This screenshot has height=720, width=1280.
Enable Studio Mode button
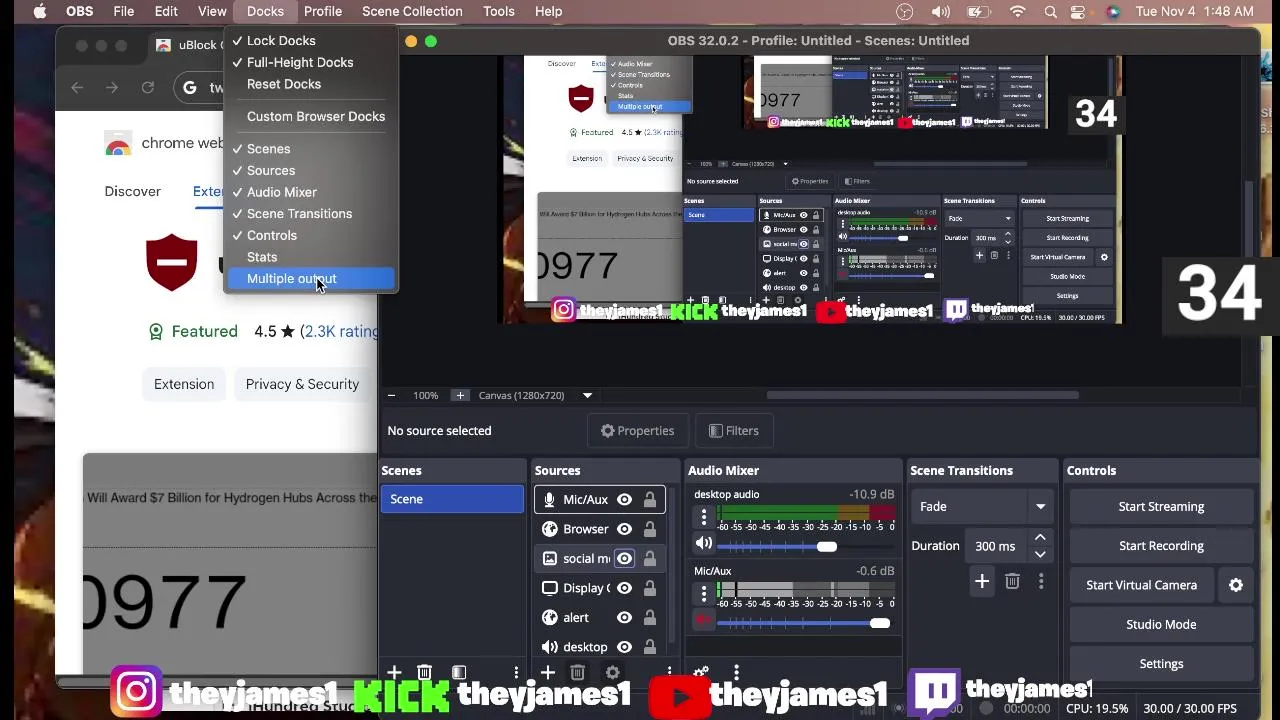1161,624
